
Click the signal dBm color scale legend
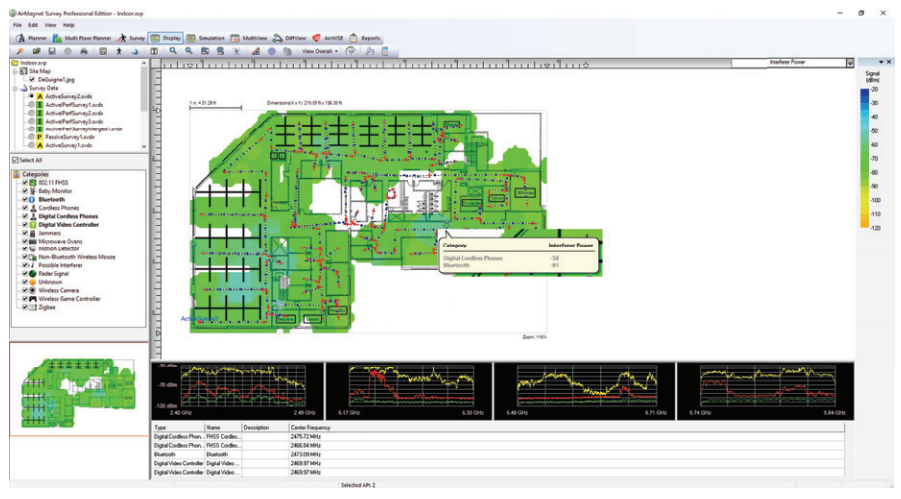[x=865, y=160]
